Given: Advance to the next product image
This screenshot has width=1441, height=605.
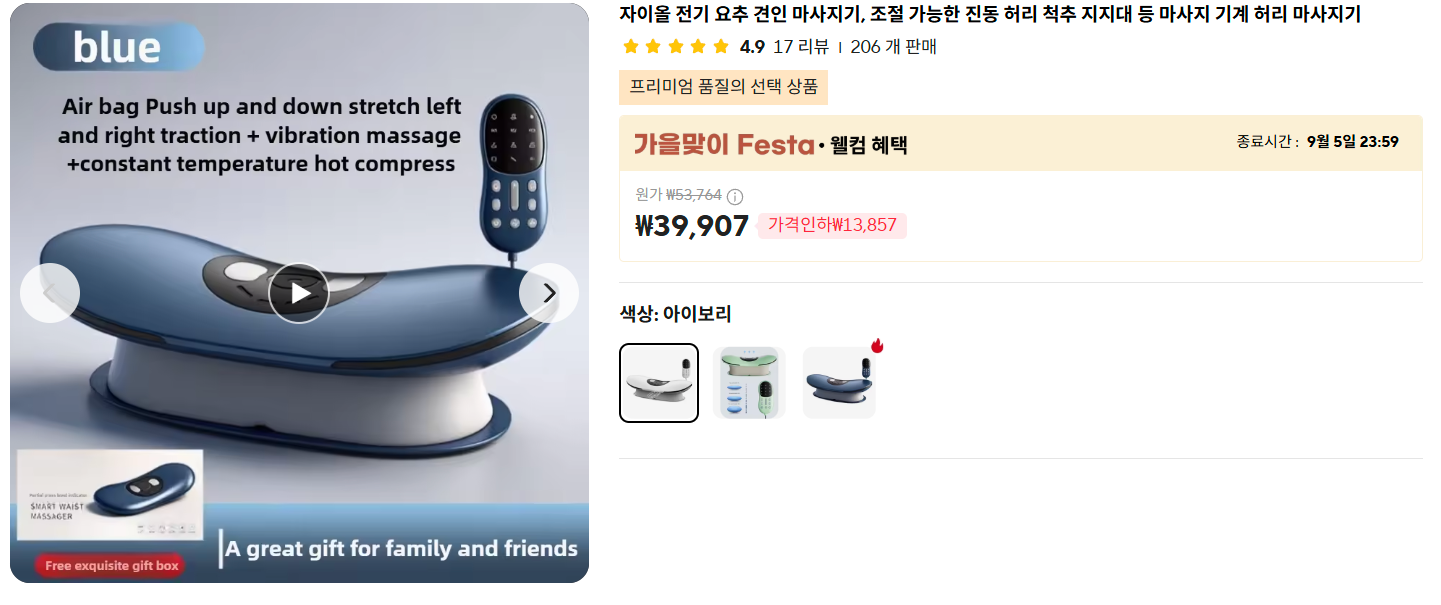Looking at the screenshot, I should pyautogui.click(x=547, y=293).
